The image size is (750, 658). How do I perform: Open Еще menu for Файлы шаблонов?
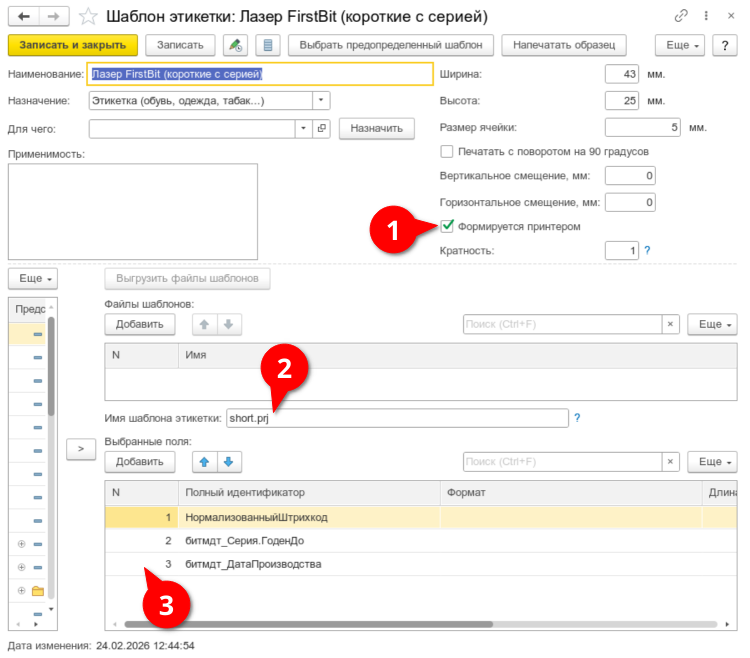712,324
